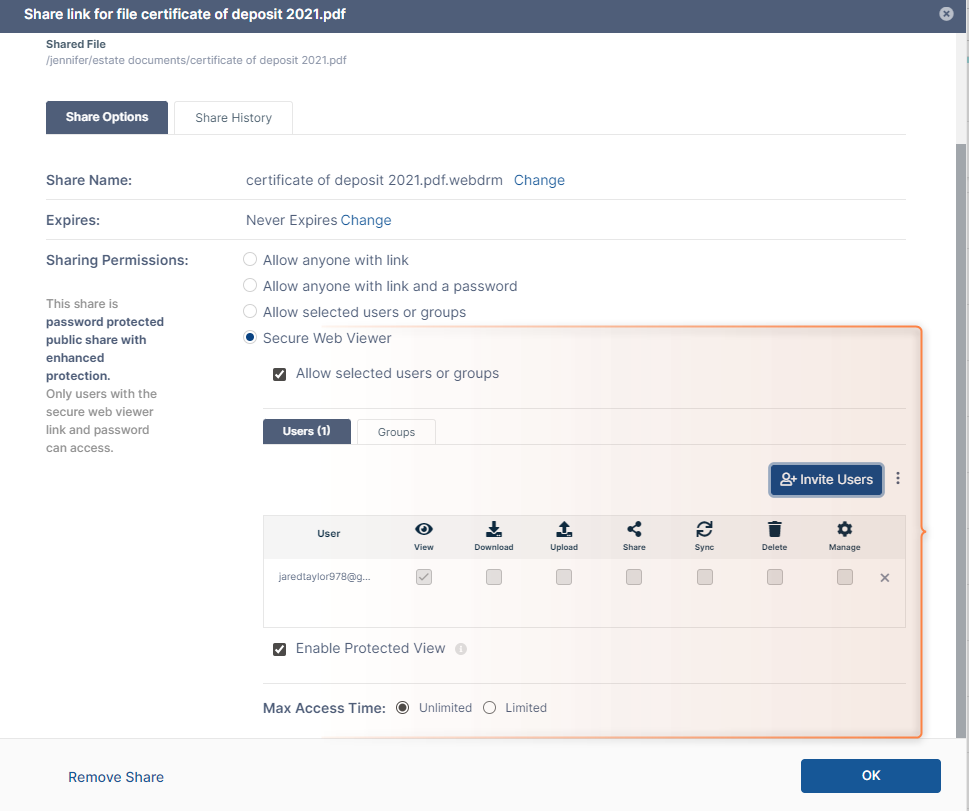Set Max Access Time to Limited
The height and width of the screenshot is (811, 969).
coord(490,708)
